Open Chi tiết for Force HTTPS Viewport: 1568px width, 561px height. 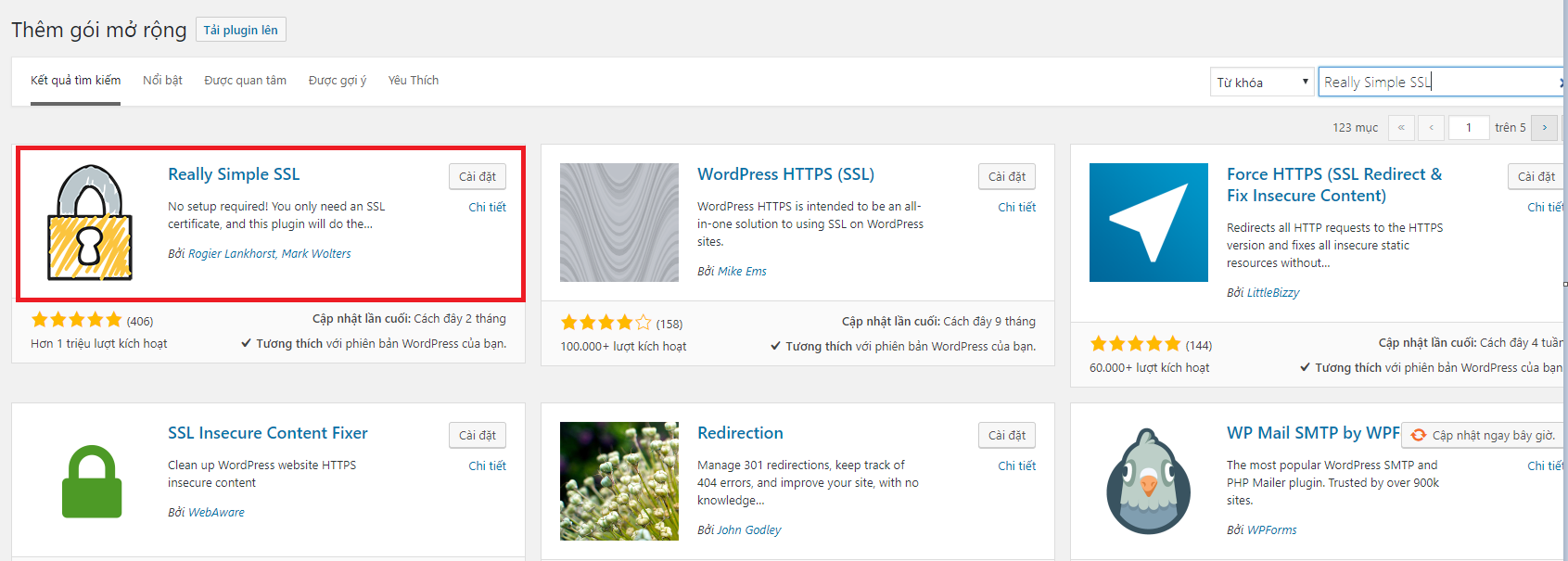tap(1546, 207)
